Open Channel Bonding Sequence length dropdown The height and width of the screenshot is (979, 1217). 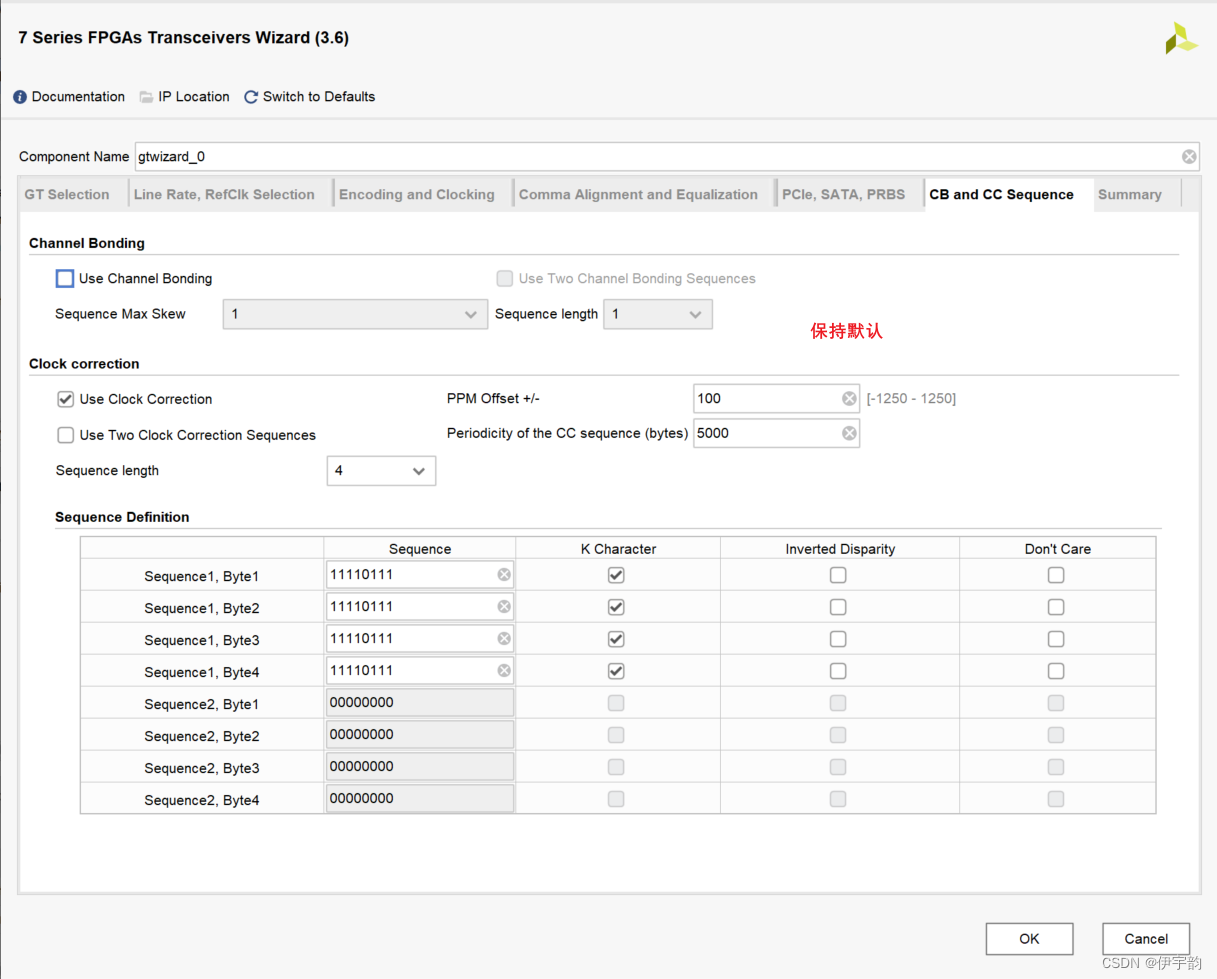658,314
